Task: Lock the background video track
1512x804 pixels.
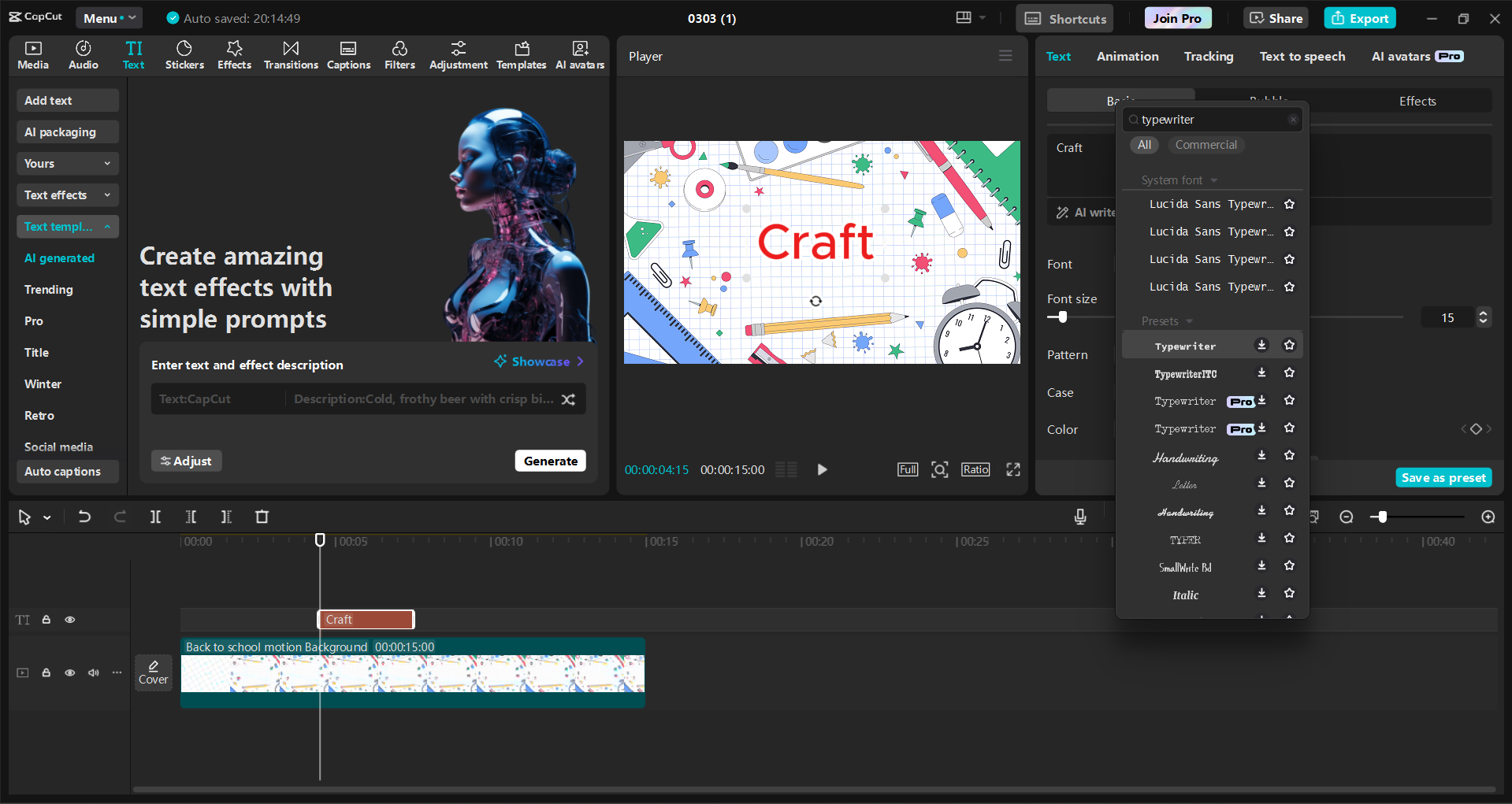Action: 46,672
